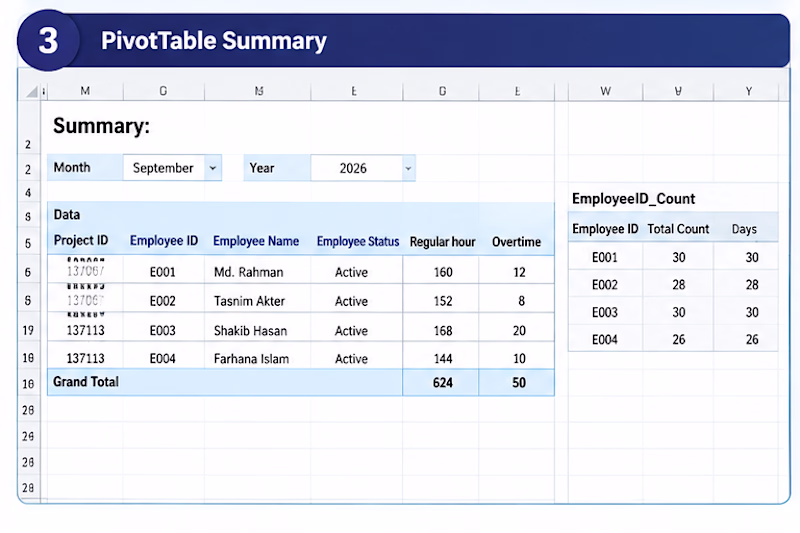The height and width of the screenshot is (533, 800).
Task: Click the Data header cell
Action: point(67,215)
